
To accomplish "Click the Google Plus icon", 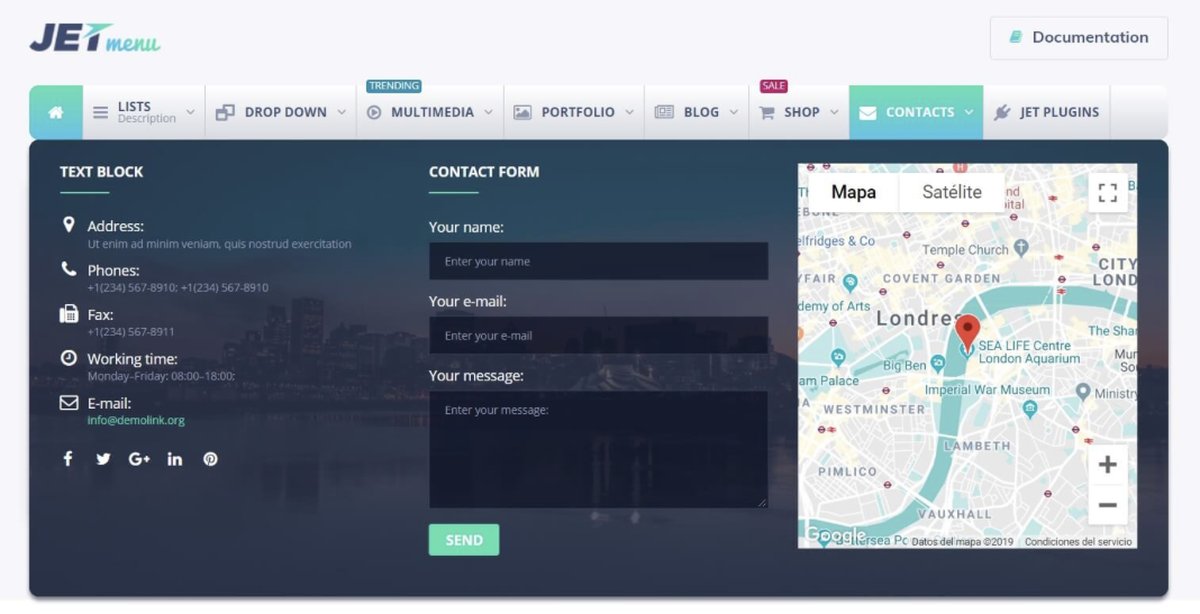I will [139, 459].
